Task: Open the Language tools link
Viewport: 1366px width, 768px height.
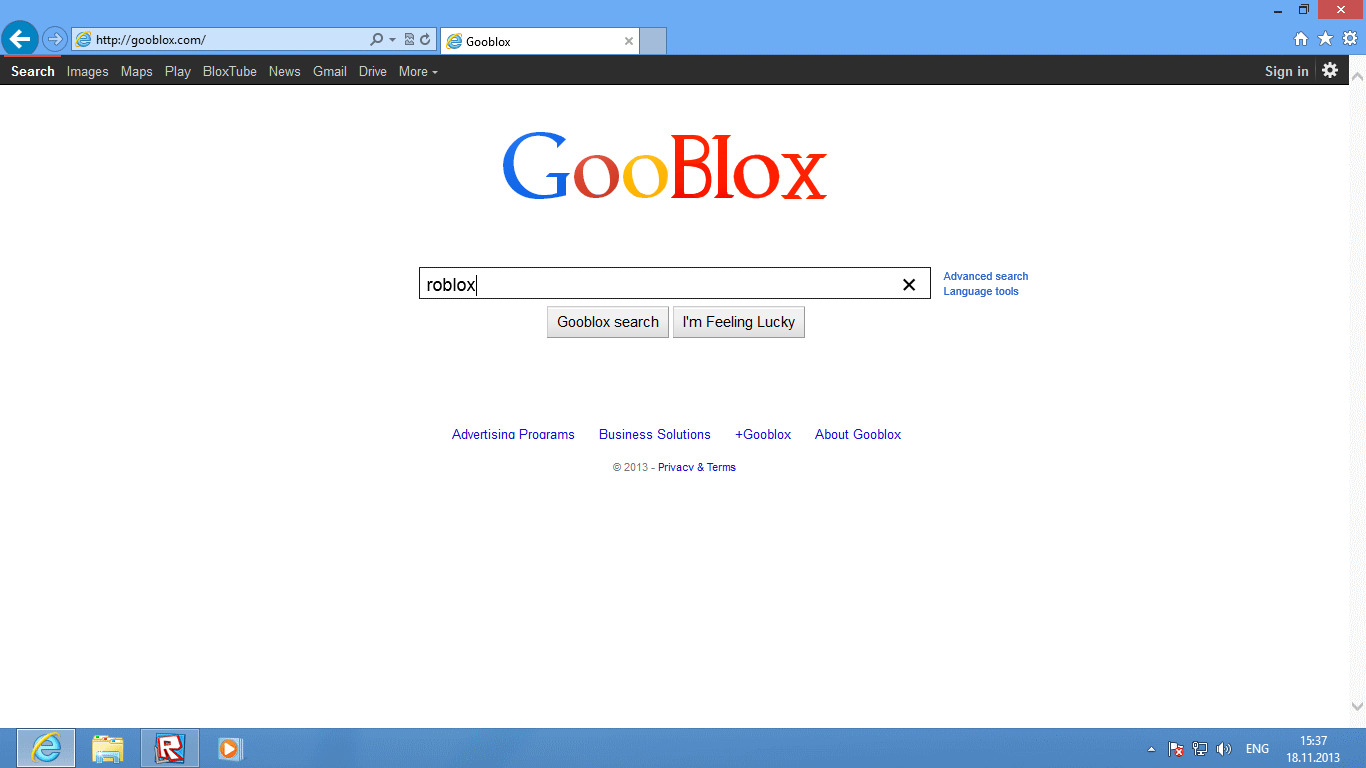Action: [981, 292]
